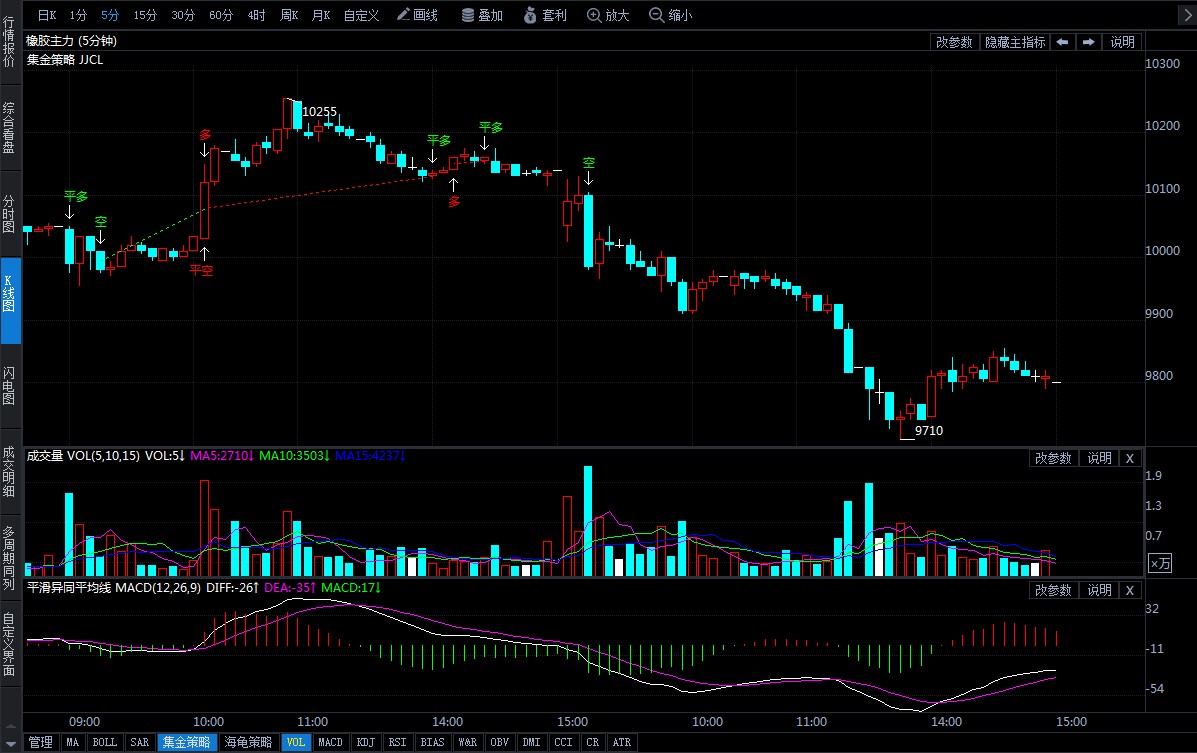
Task: Switch to 4时 period
Action: tap(256, 15)
